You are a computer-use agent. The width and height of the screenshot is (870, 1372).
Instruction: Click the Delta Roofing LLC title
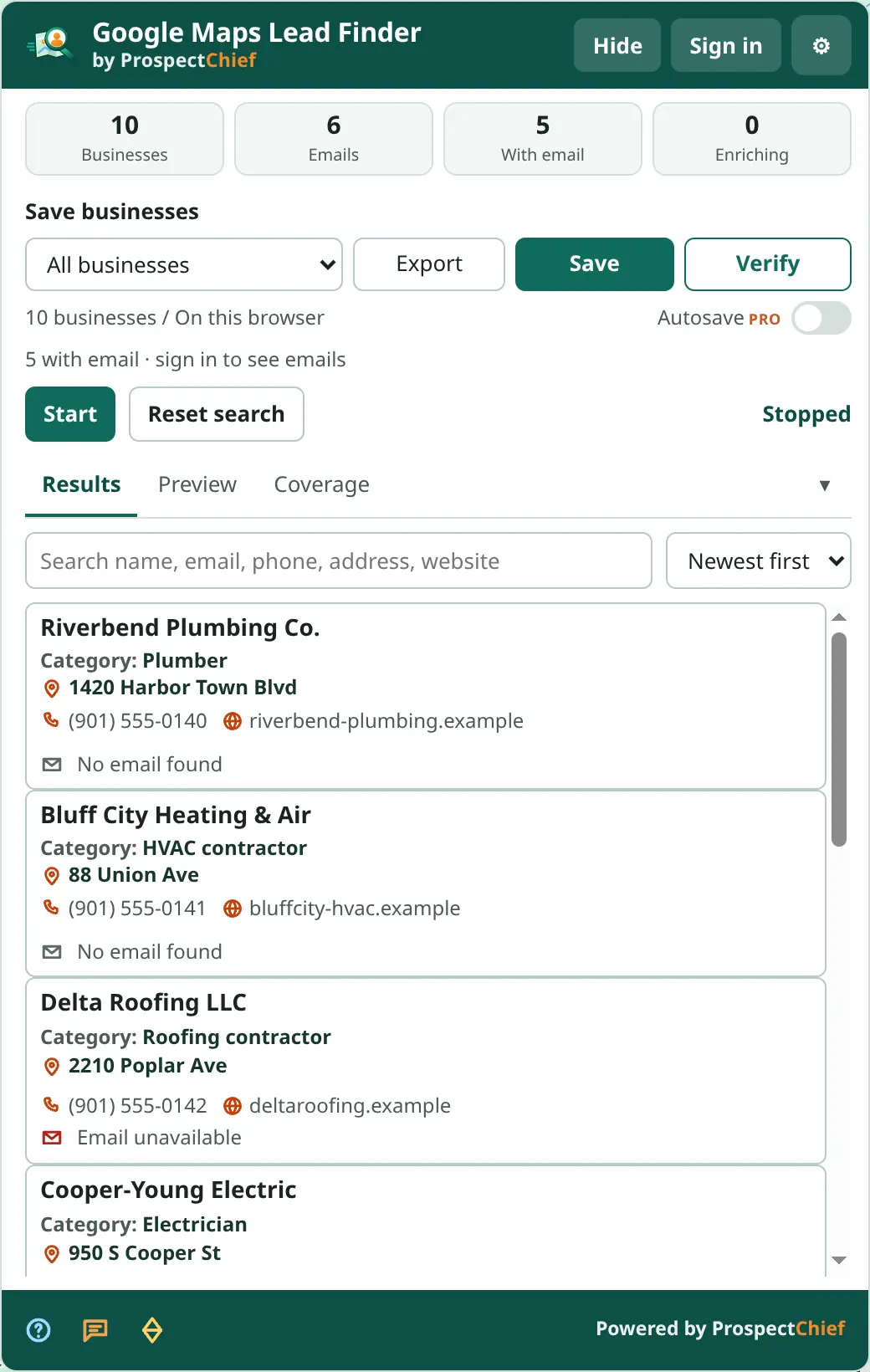[143, 1002]
